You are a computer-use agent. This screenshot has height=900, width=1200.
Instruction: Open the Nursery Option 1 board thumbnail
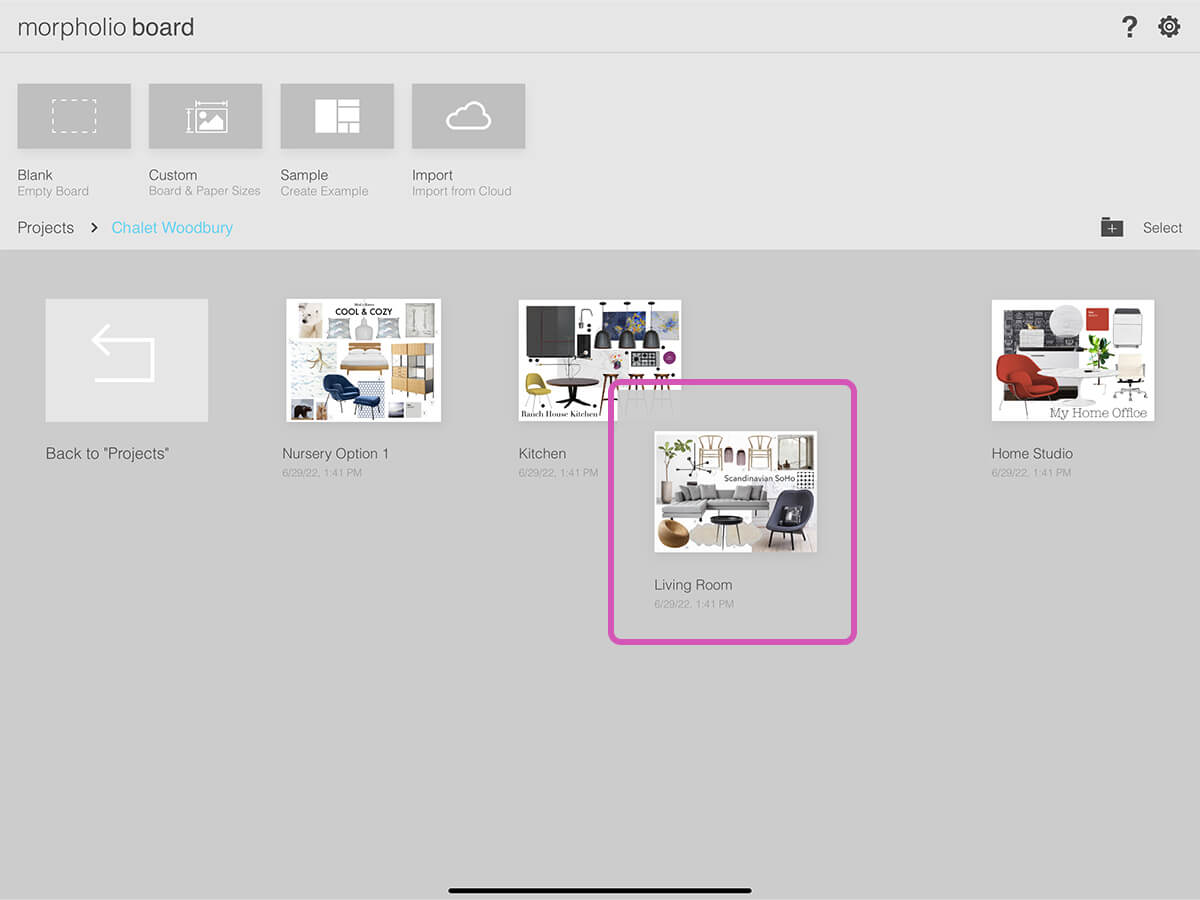pos(363,360)
